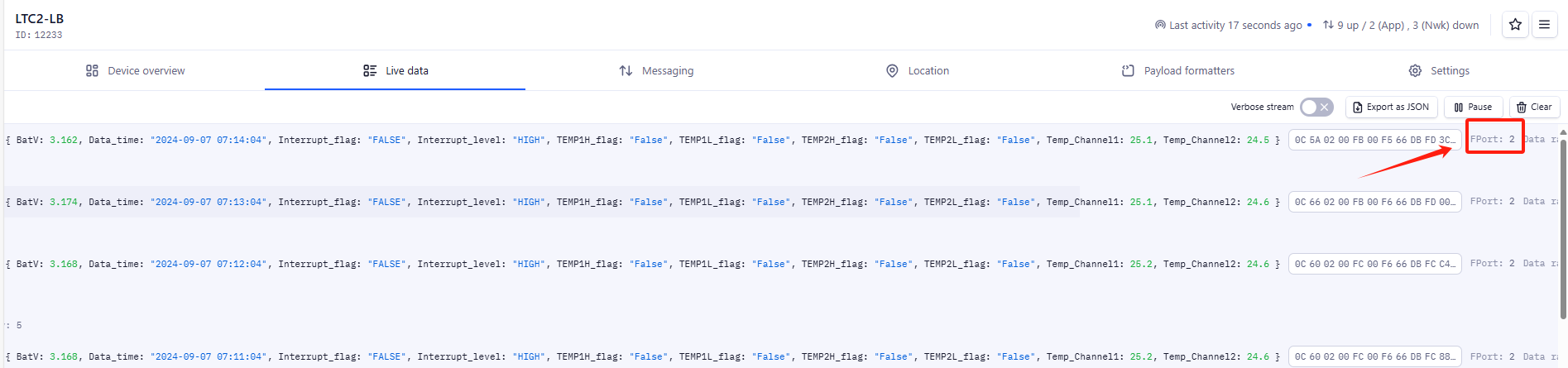Click payload box starting 0C 66 02 00 FB
The image size is (1568, 368).
click(x=1375, y=202)
